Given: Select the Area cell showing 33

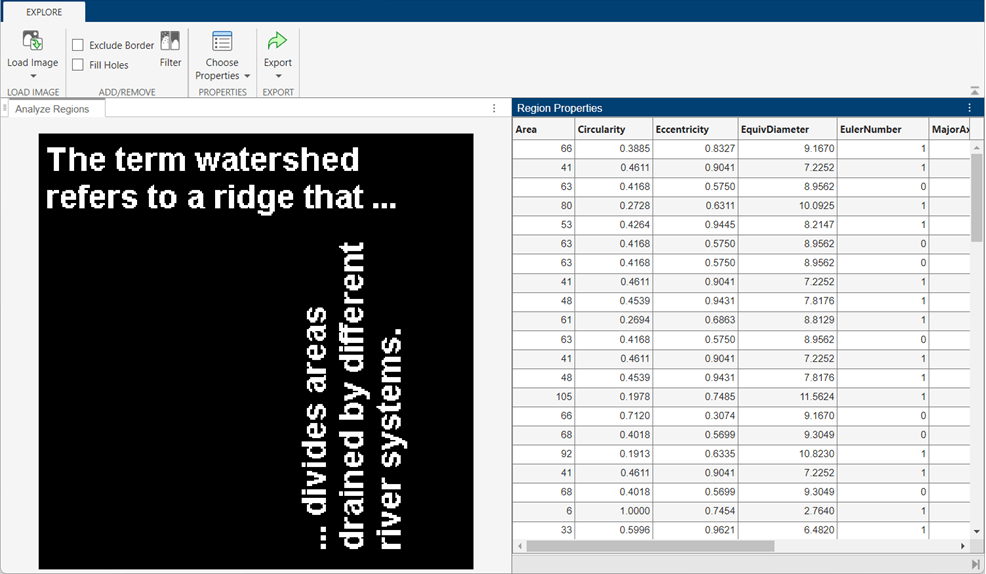Looking at the screenshot, I should (543, 530).
